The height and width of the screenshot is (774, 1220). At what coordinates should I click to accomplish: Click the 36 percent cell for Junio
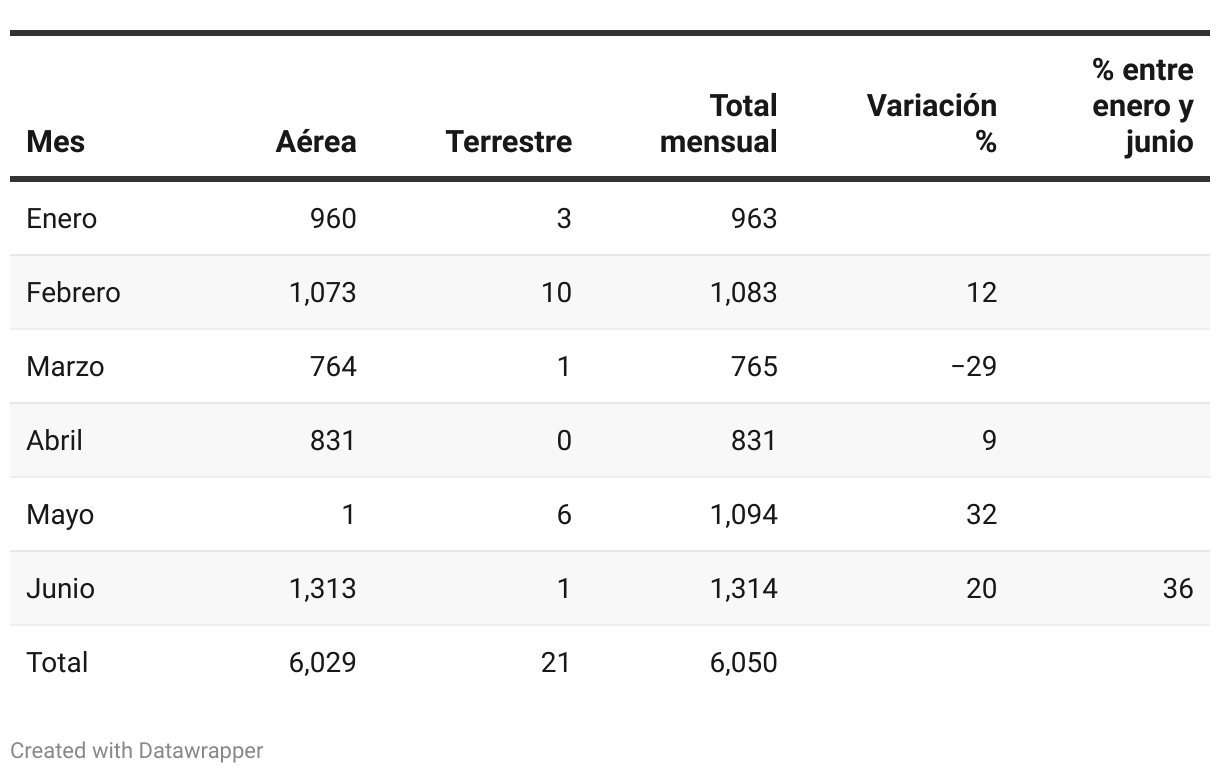coord(1178,588)
